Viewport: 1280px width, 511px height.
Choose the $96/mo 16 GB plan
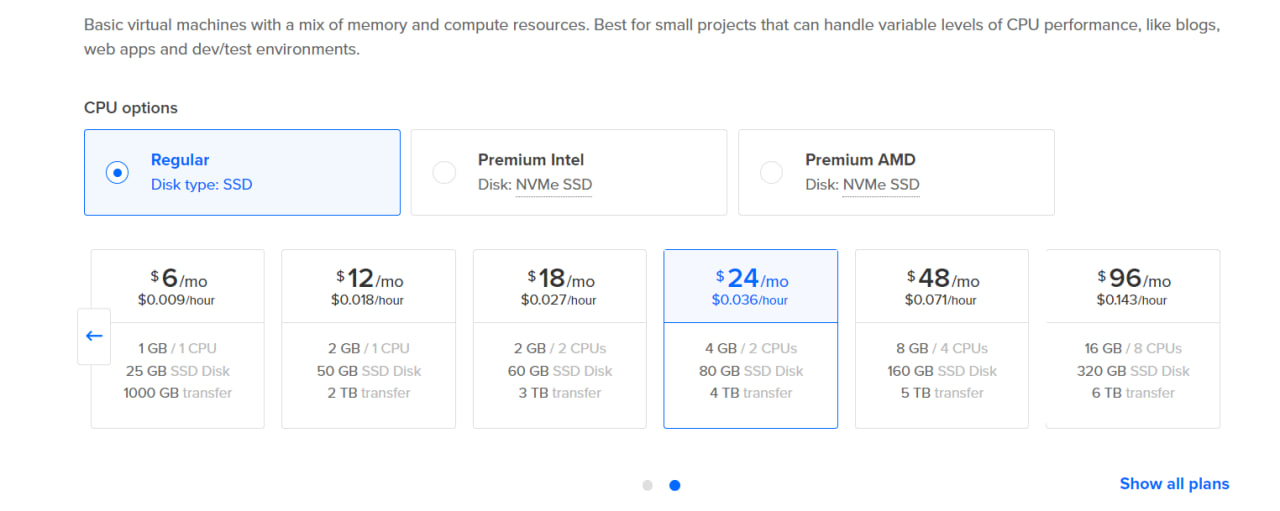coord(1133,339)
